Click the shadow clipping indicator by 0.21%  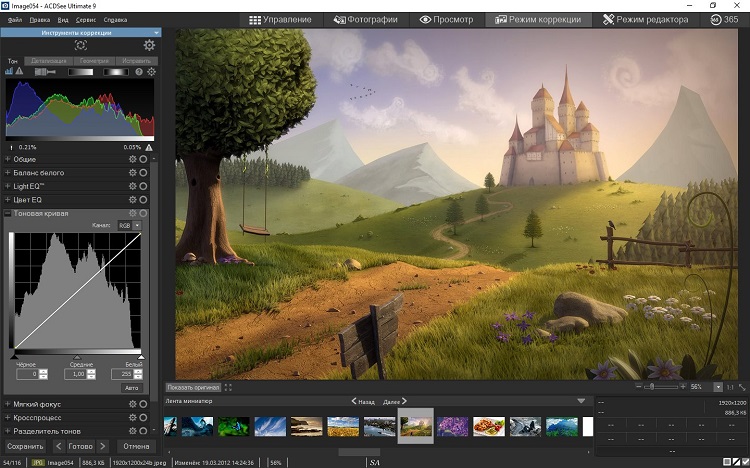click(x=11, y=147)
